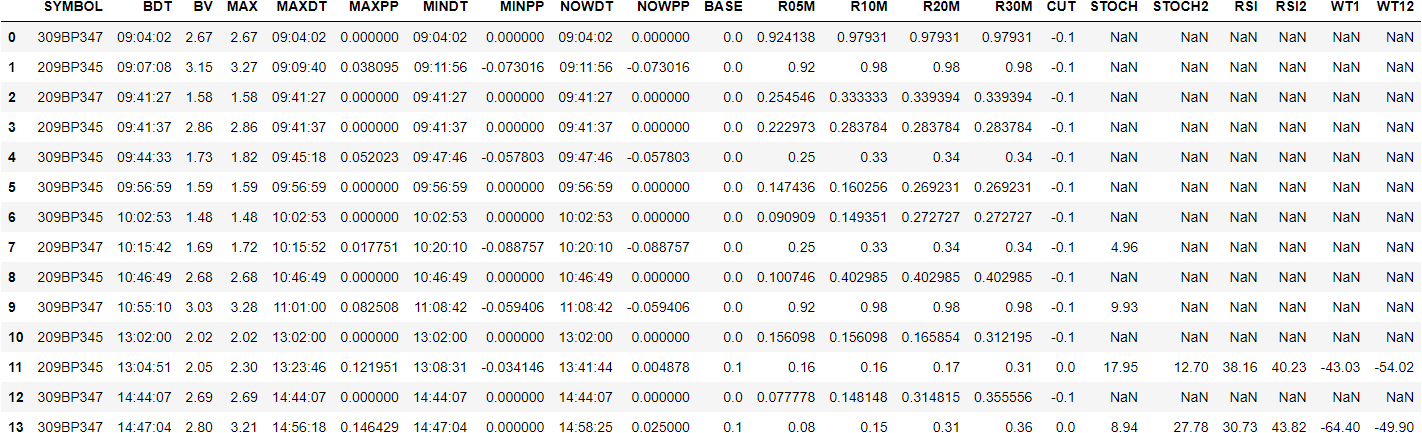Click the SYMBOL column header

coord(73,7)
